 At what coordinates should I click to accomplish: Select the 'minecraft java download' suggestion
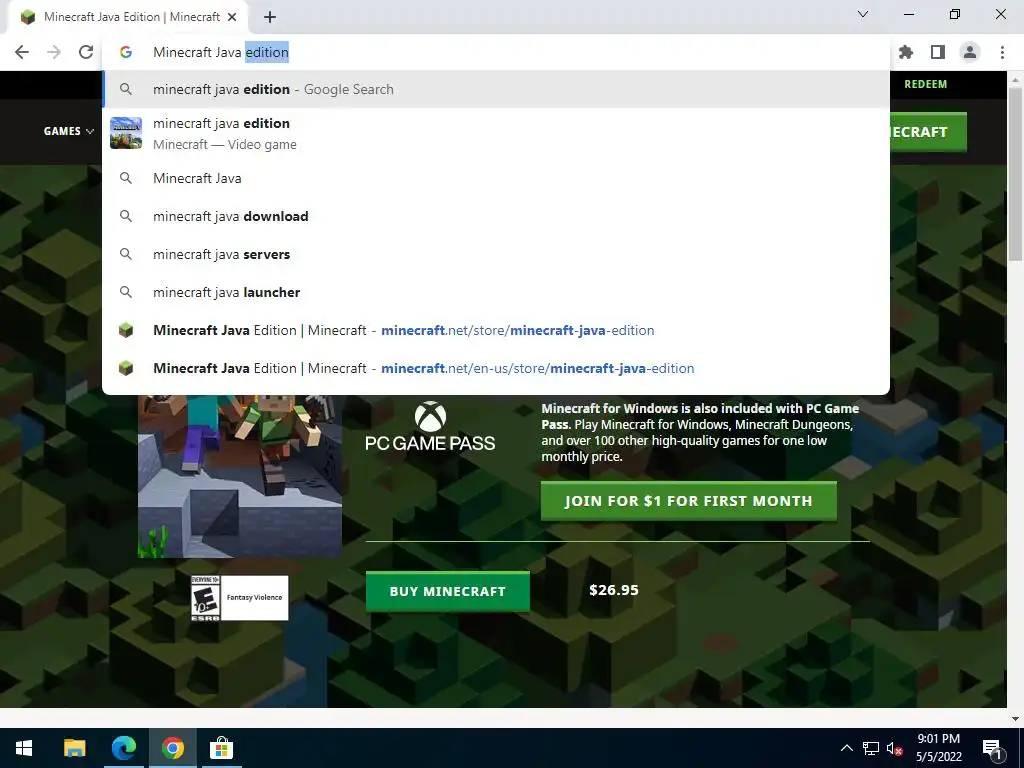click(x=496, y=216)
